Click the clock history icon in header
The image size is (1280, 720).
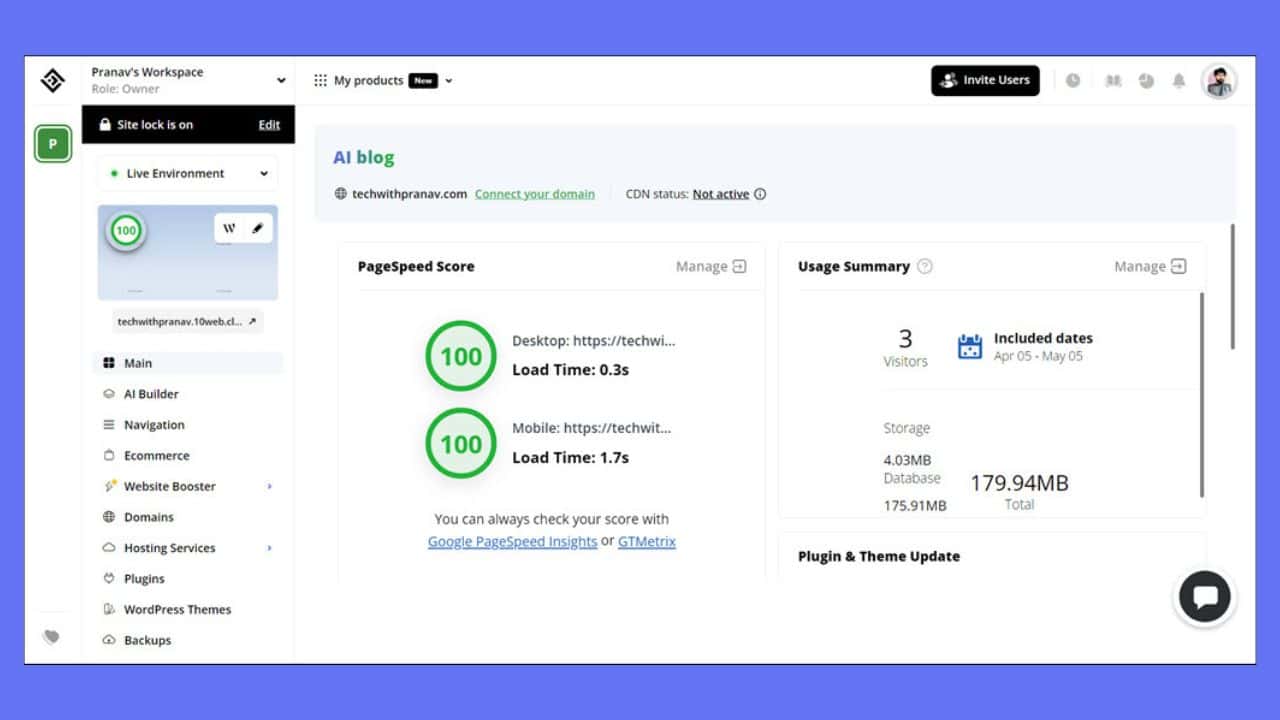coord(1073,81)
